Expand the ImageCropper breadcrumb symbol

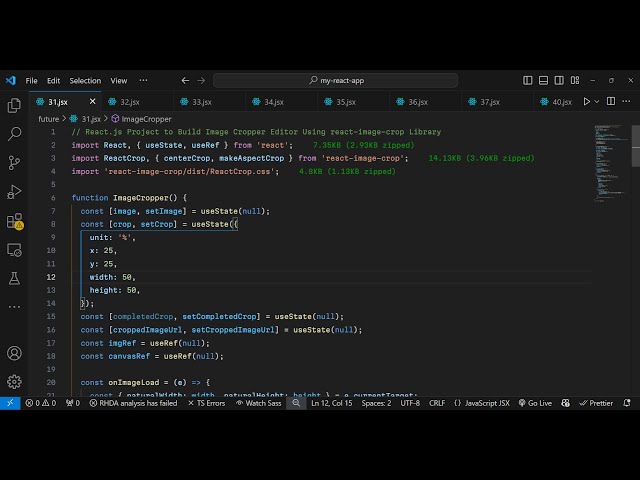(146, 118)
